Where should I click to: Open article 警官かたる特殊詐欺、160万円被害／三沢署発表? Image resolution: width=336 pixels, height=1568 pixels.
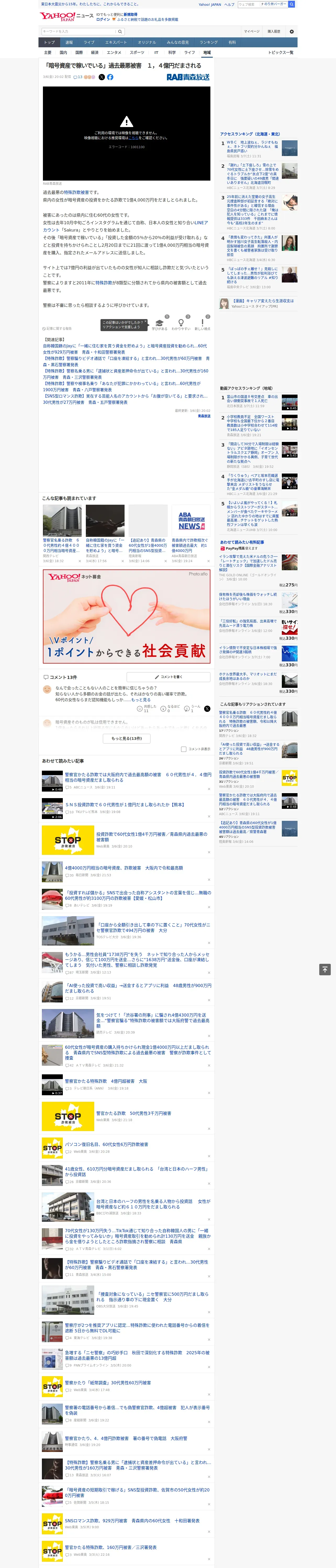111,1547
